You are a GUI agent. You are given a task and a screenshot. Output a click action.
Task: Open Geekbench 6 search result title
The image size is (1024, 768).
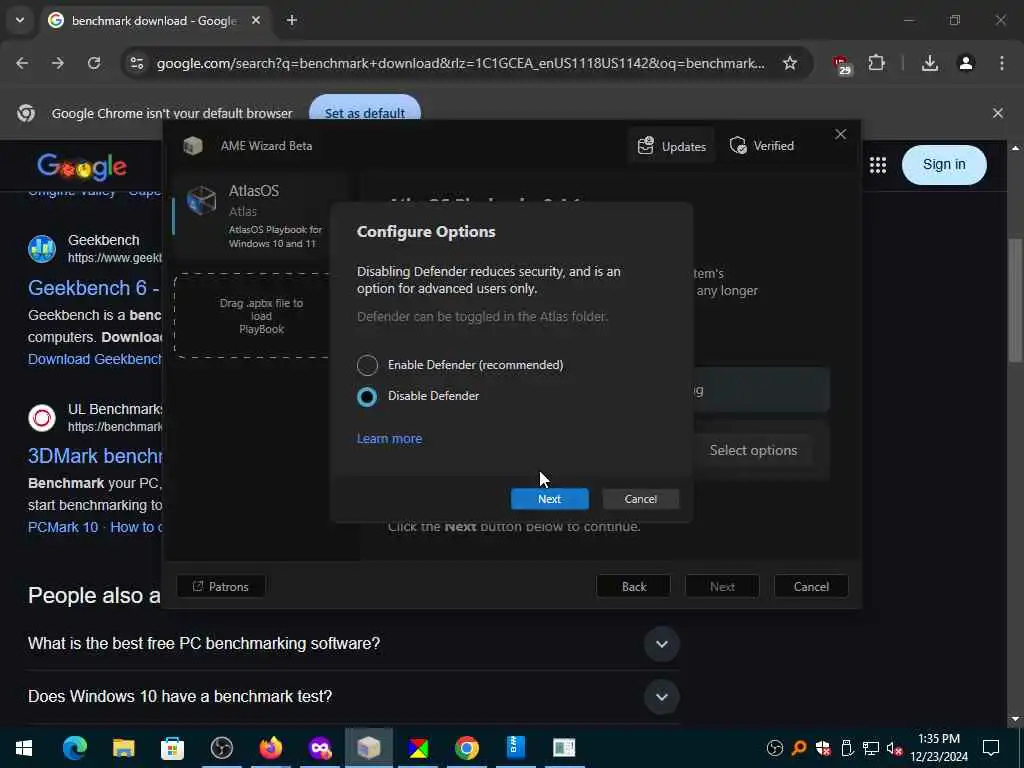[93, 288]
